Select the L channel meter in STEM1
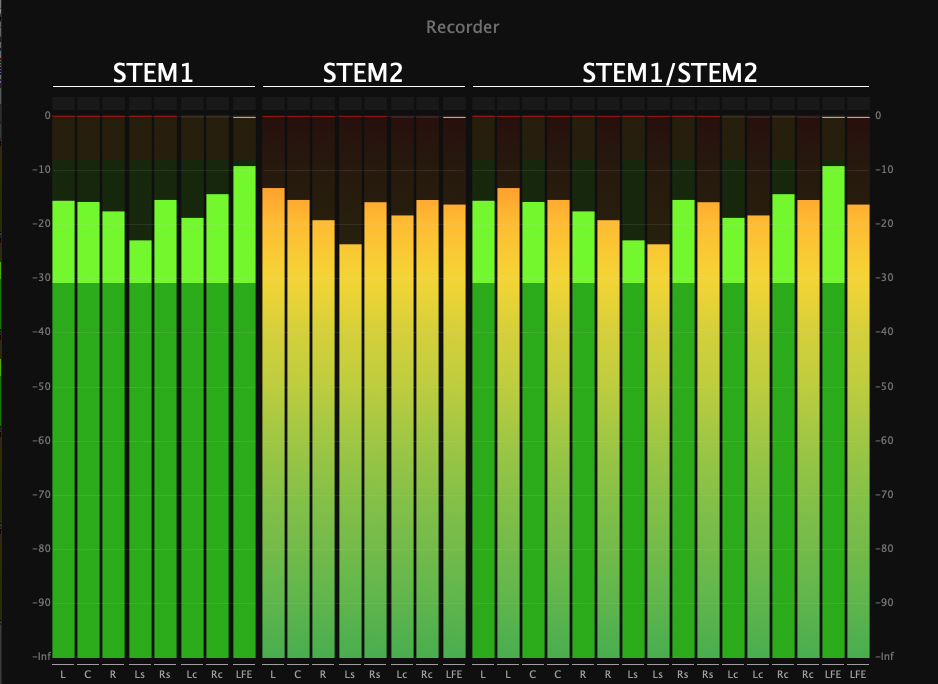This screenshot has width=938, height=684. 62,400
